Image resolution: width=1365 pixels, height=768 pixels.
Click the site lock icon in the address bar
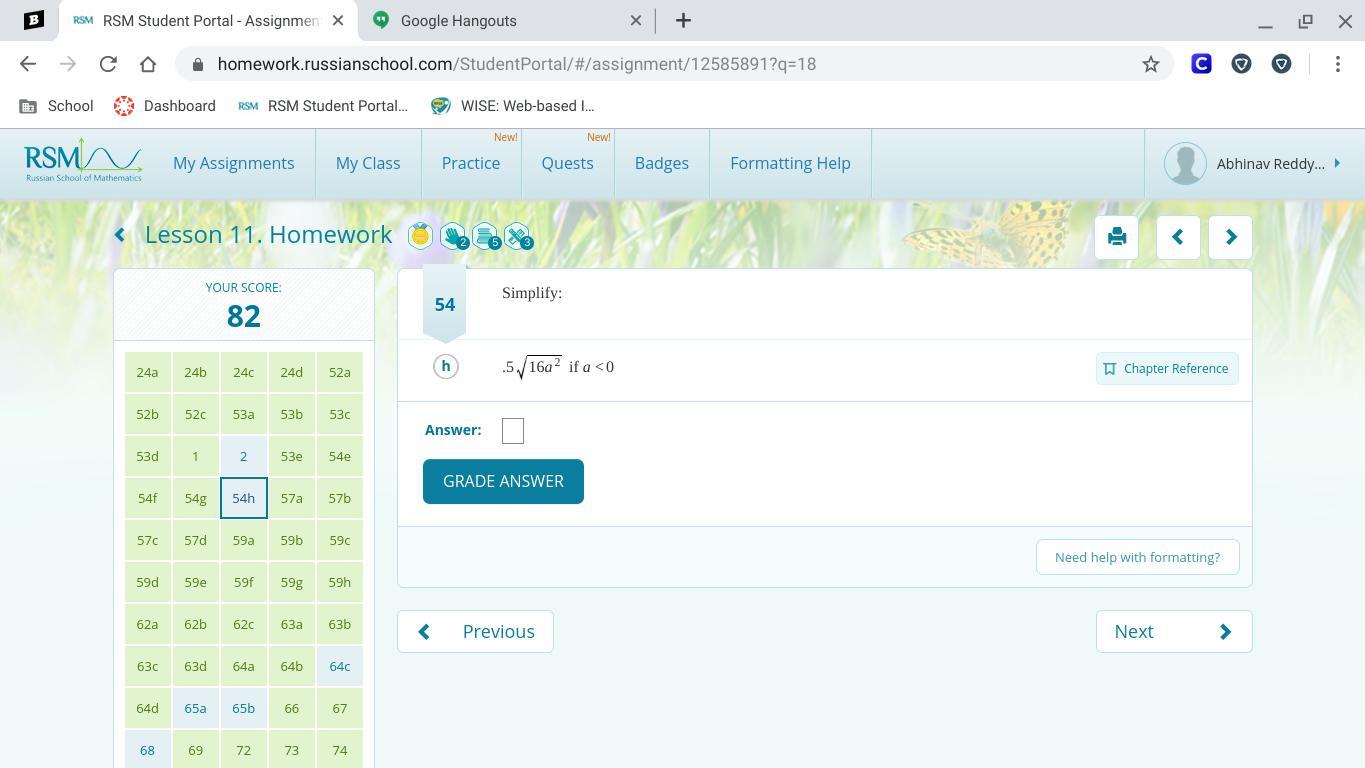198,64
